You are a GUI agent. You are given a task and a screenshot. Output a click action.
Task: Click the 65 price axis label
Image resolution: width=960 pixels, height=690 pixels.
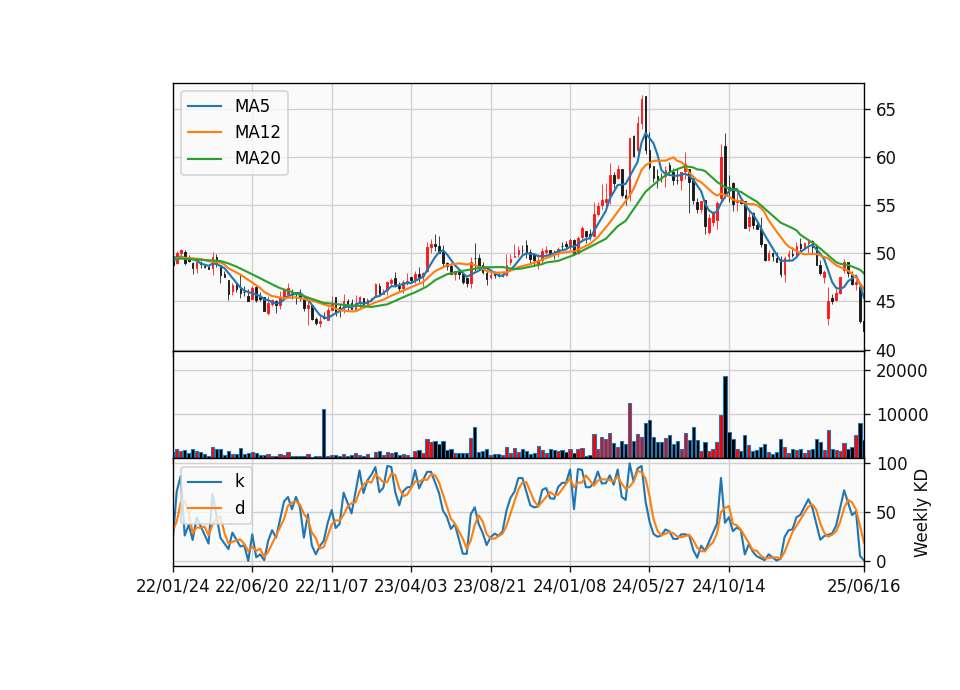pos(885,110)
